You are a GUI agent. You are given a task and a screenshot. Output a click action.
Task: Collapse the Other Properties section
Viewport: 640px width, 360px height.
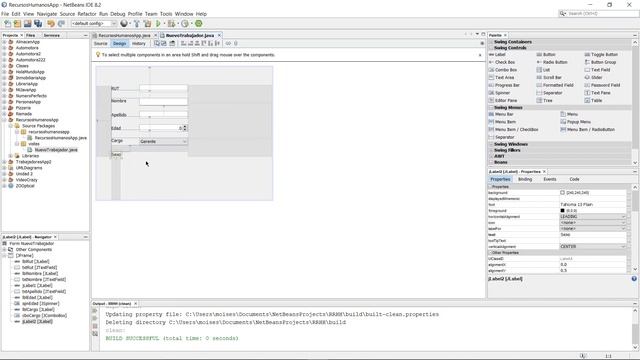click(x=490, y=253)
